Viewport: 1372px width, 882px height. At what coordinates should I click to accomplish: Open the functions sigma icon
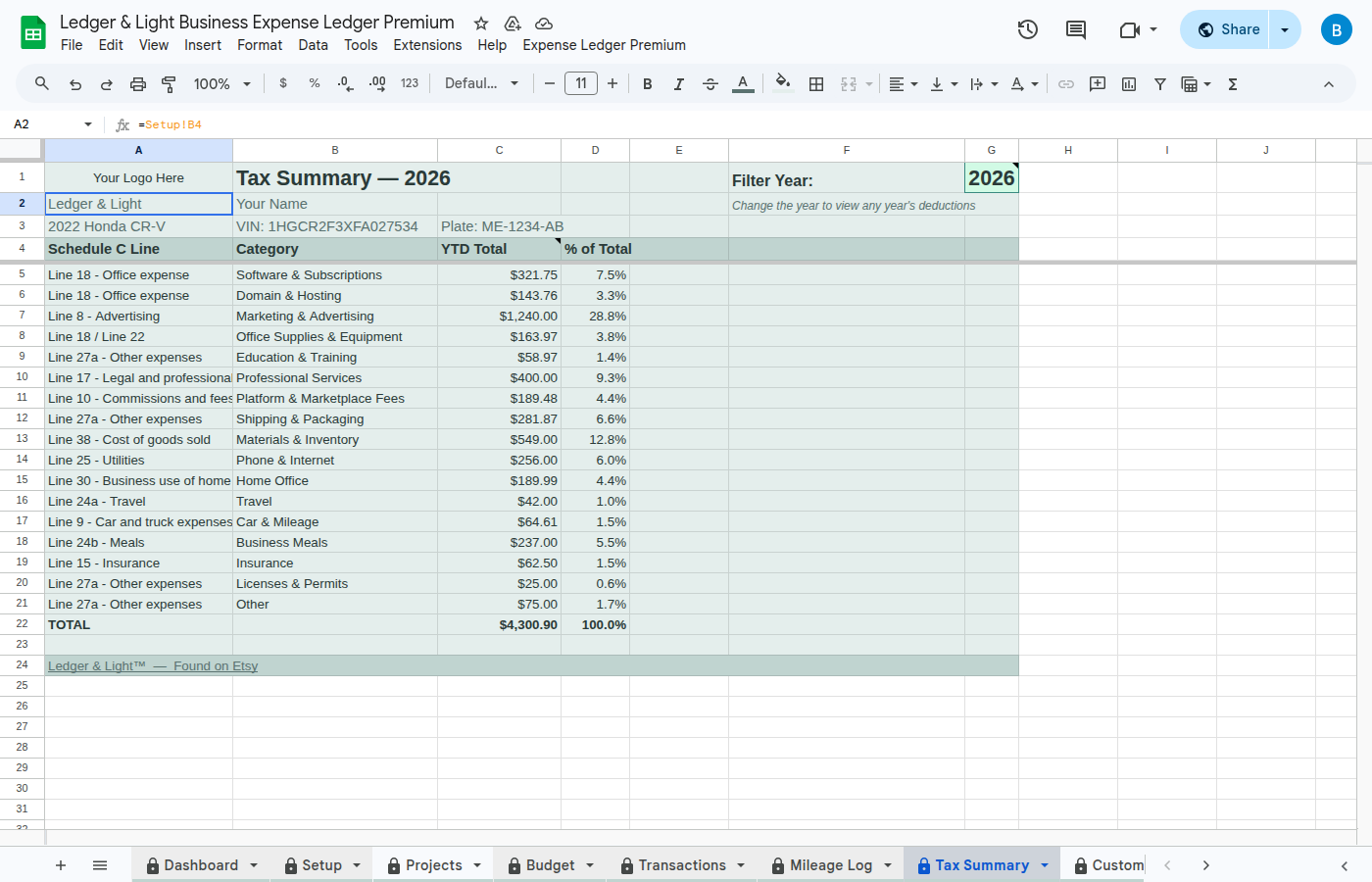1233,84
